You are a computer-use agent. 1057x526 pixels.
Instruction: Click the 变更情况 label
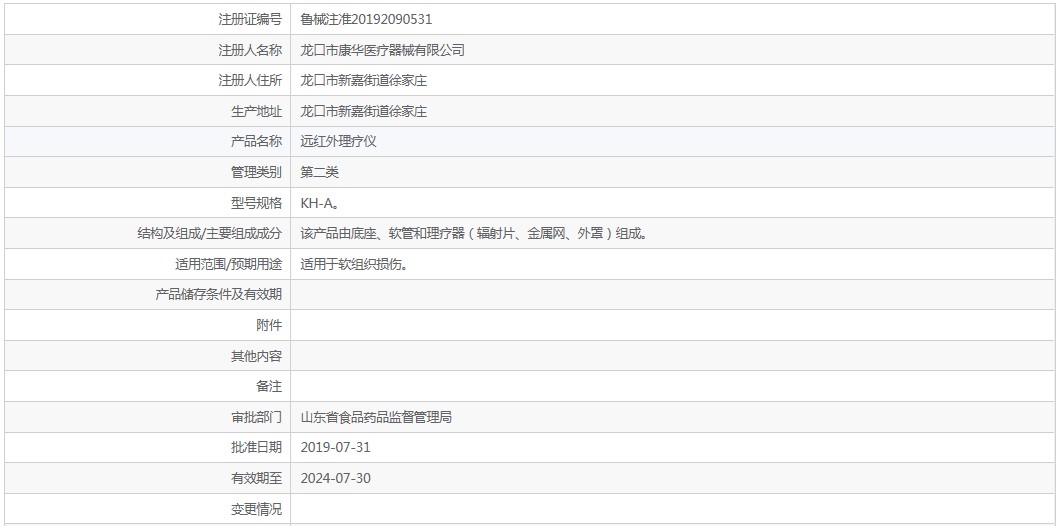tap(256, 509)
